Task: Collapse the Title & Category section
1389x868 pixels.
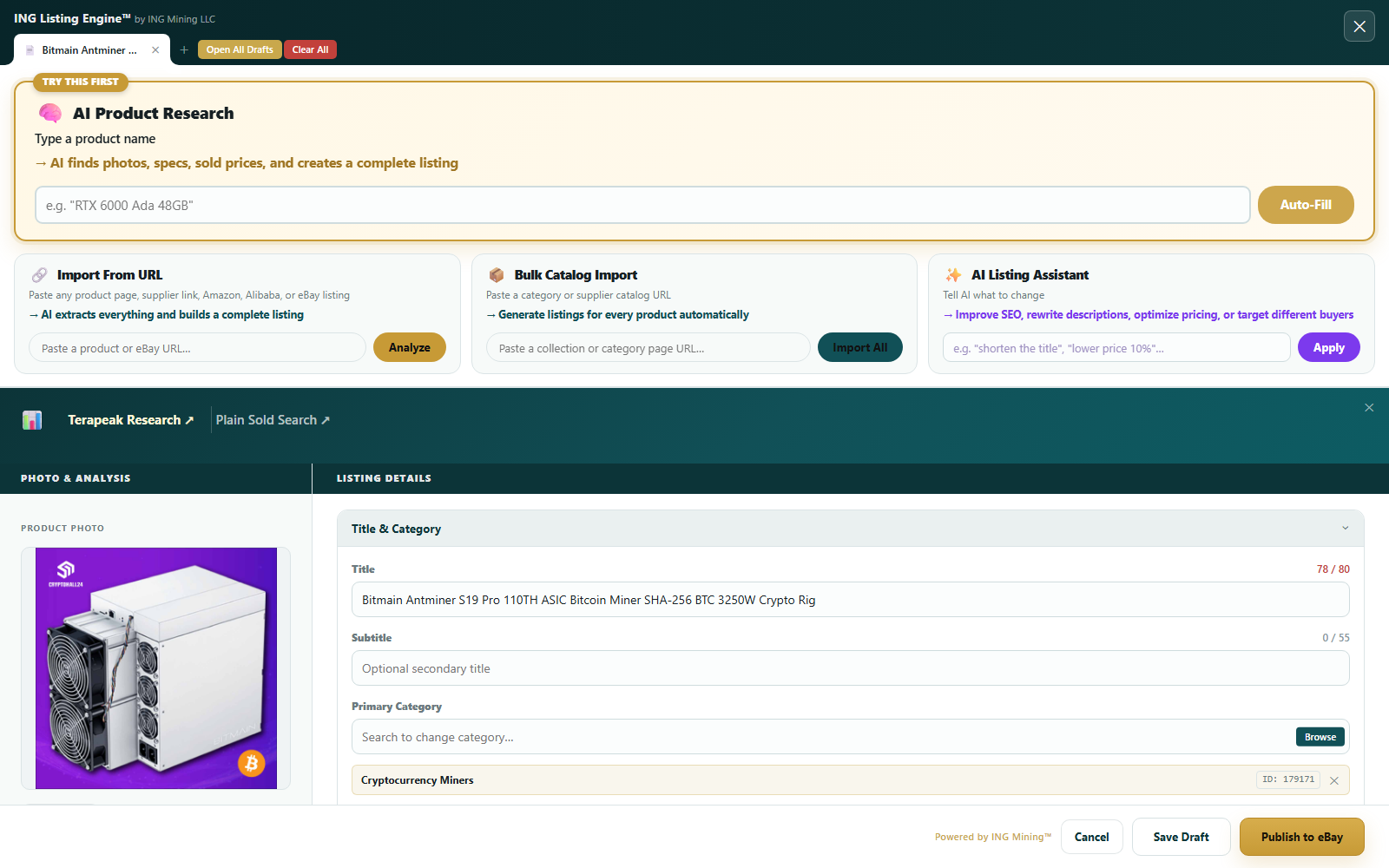Action: [x=1346, y=528]
